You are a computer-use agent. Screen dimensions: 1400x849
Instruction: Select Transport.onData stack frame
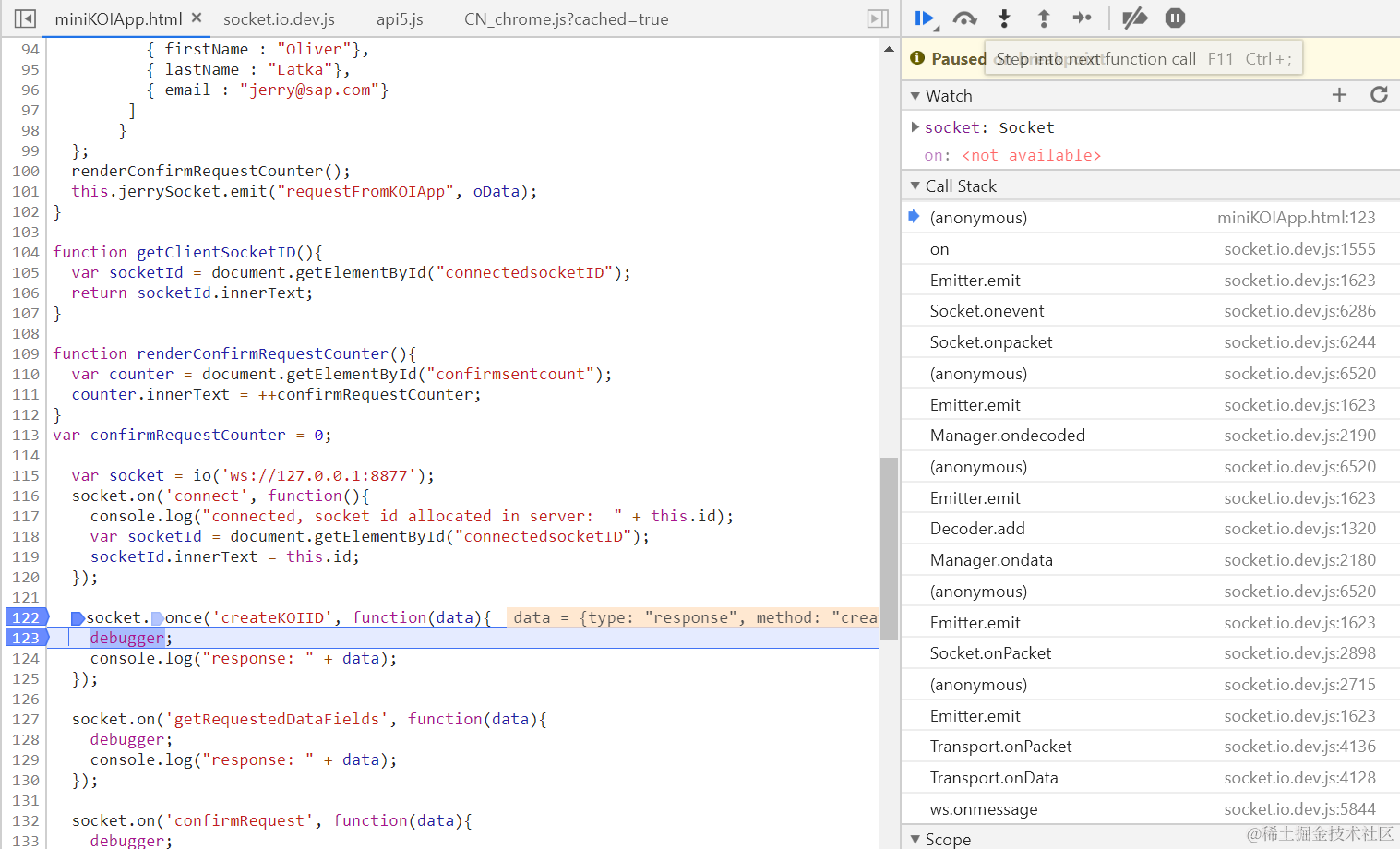[x=1151, y=778]
